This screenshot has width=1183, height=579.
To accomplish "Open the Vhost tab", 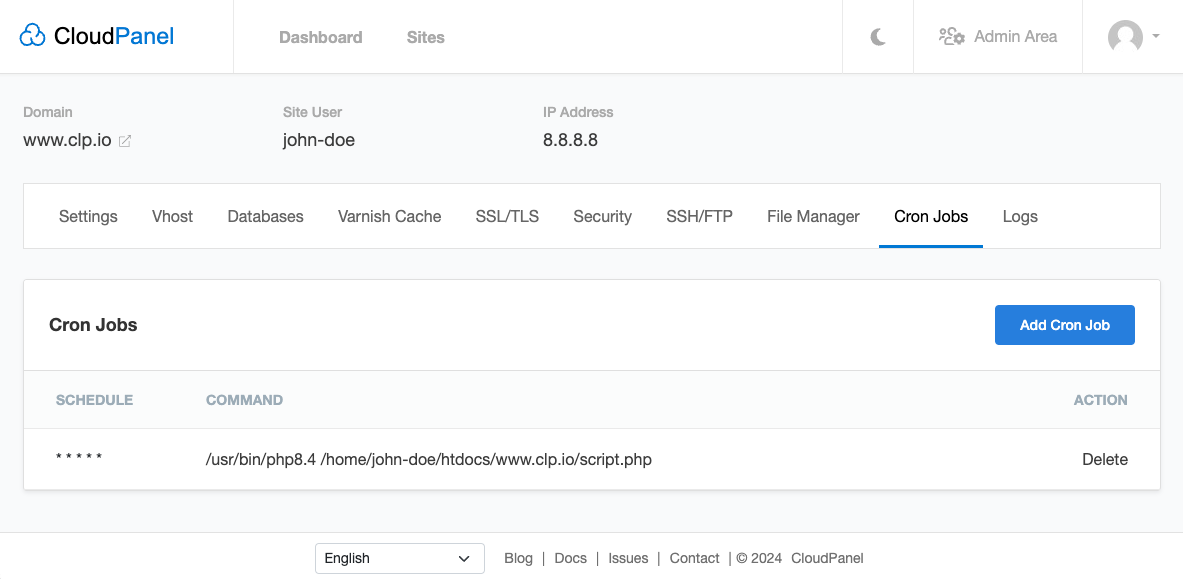I will tap(172, 216).
